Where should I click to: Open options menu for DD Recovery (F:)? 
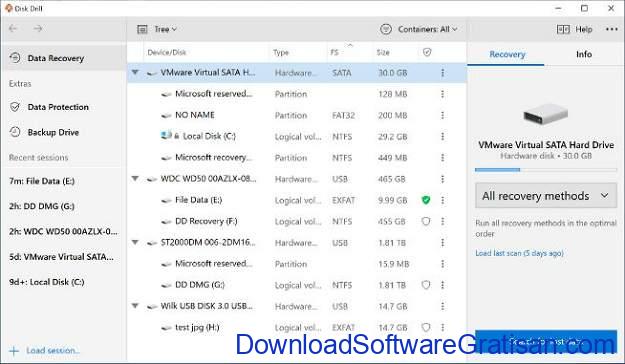(x=442, y=221)
